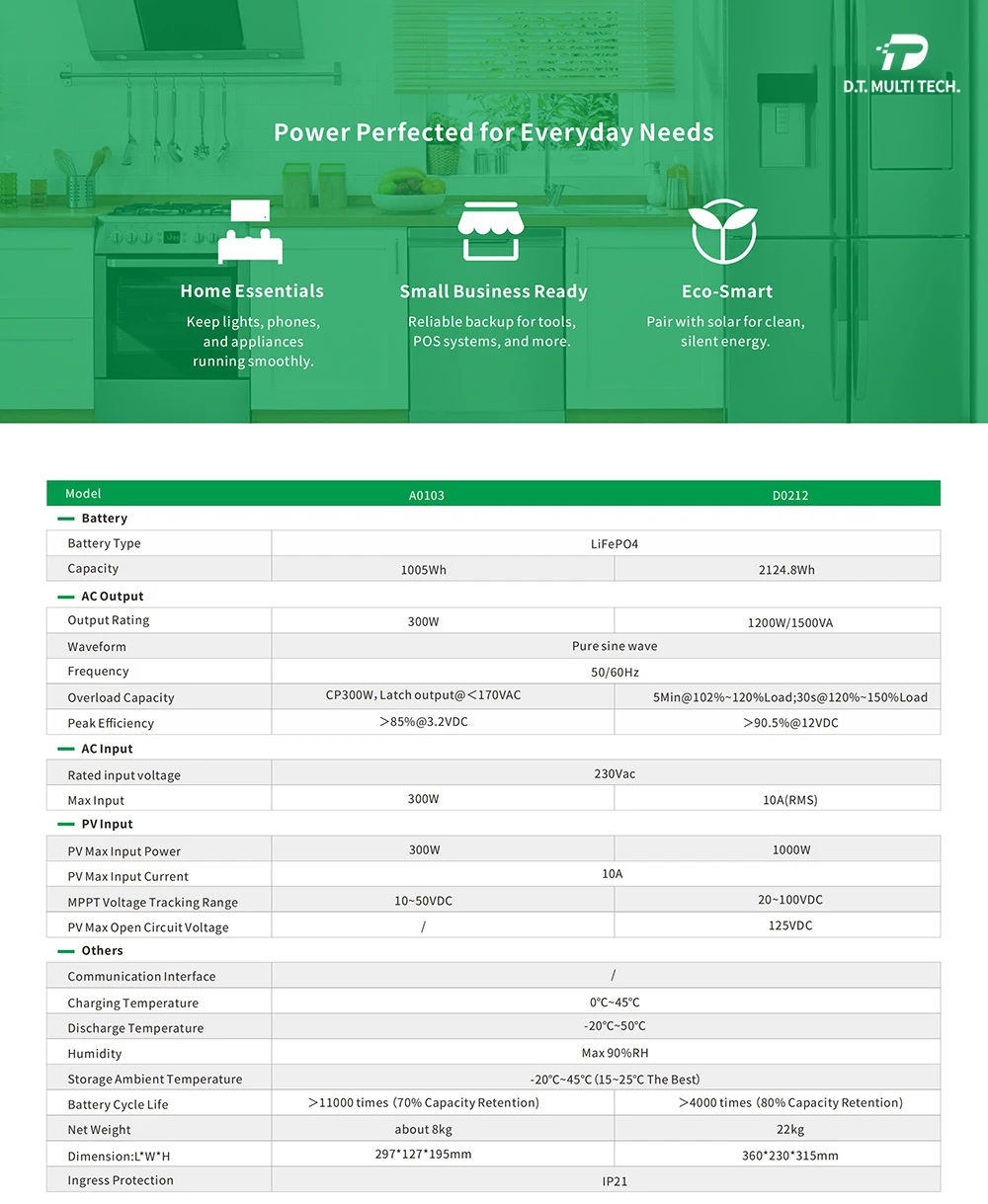Click 'Reliable backup for tools, POS systems' text

(x=492, y=332)
